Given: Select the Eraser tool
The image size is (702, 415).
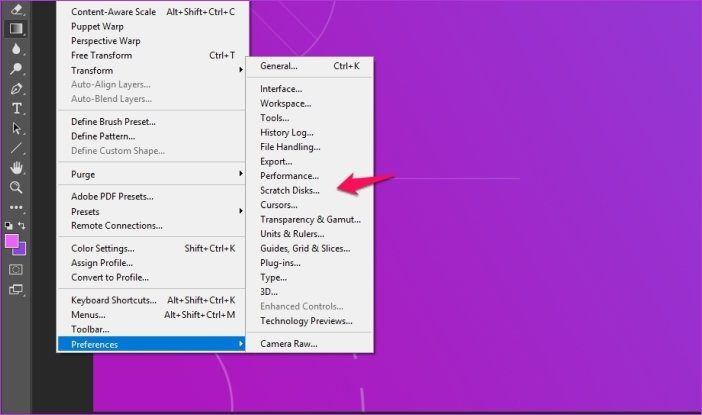Looking at the screenshot, I should pyautogui.click(x=16, y=9).
